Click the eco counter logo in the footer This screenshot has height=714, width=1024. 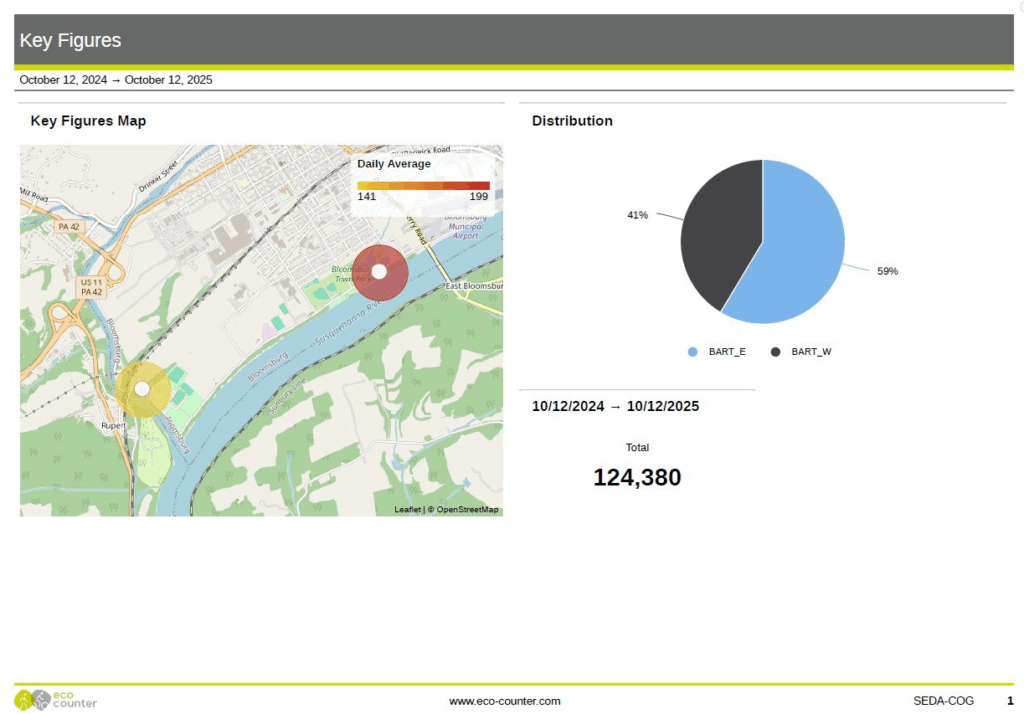tap(56, 699)
